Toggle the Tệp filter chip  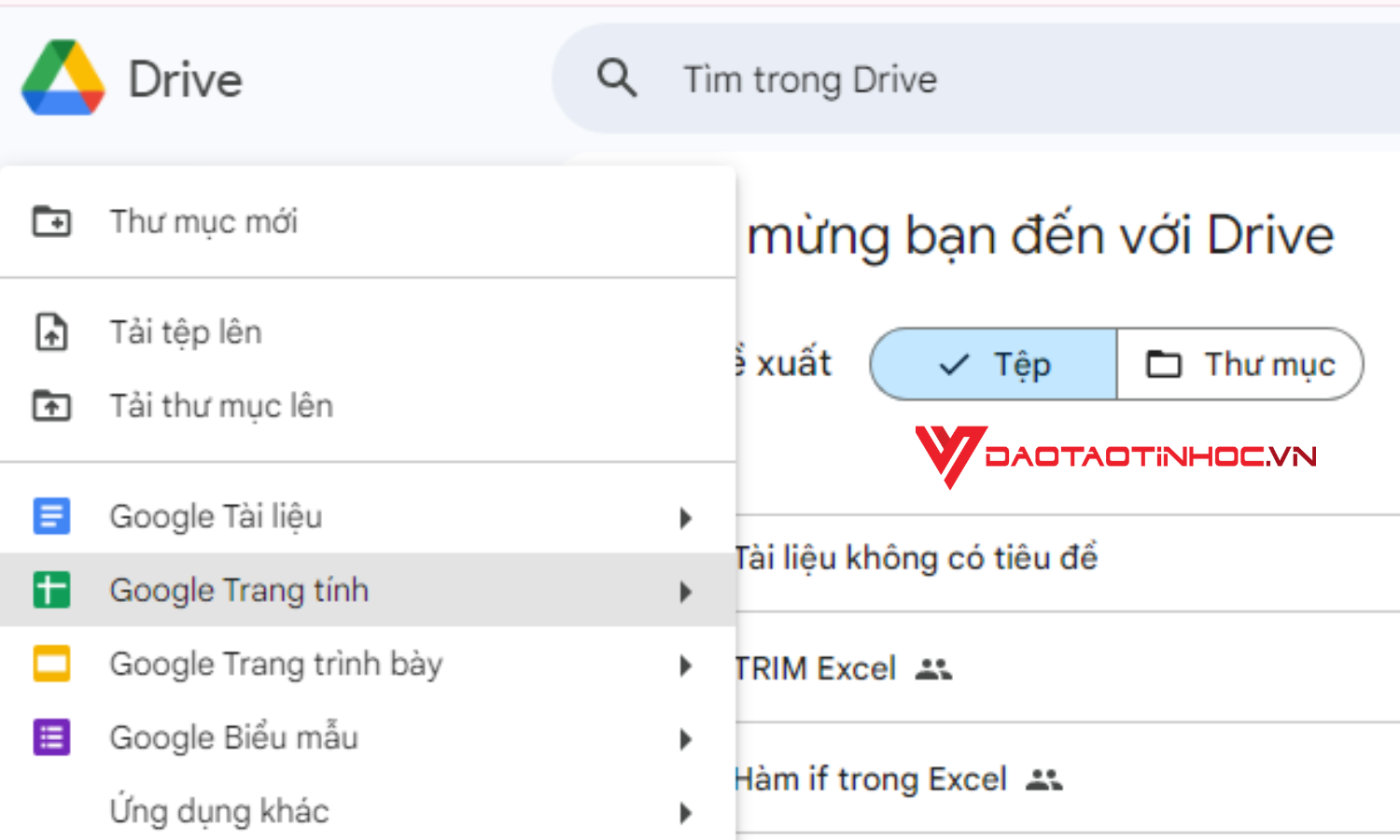point(992,364)
